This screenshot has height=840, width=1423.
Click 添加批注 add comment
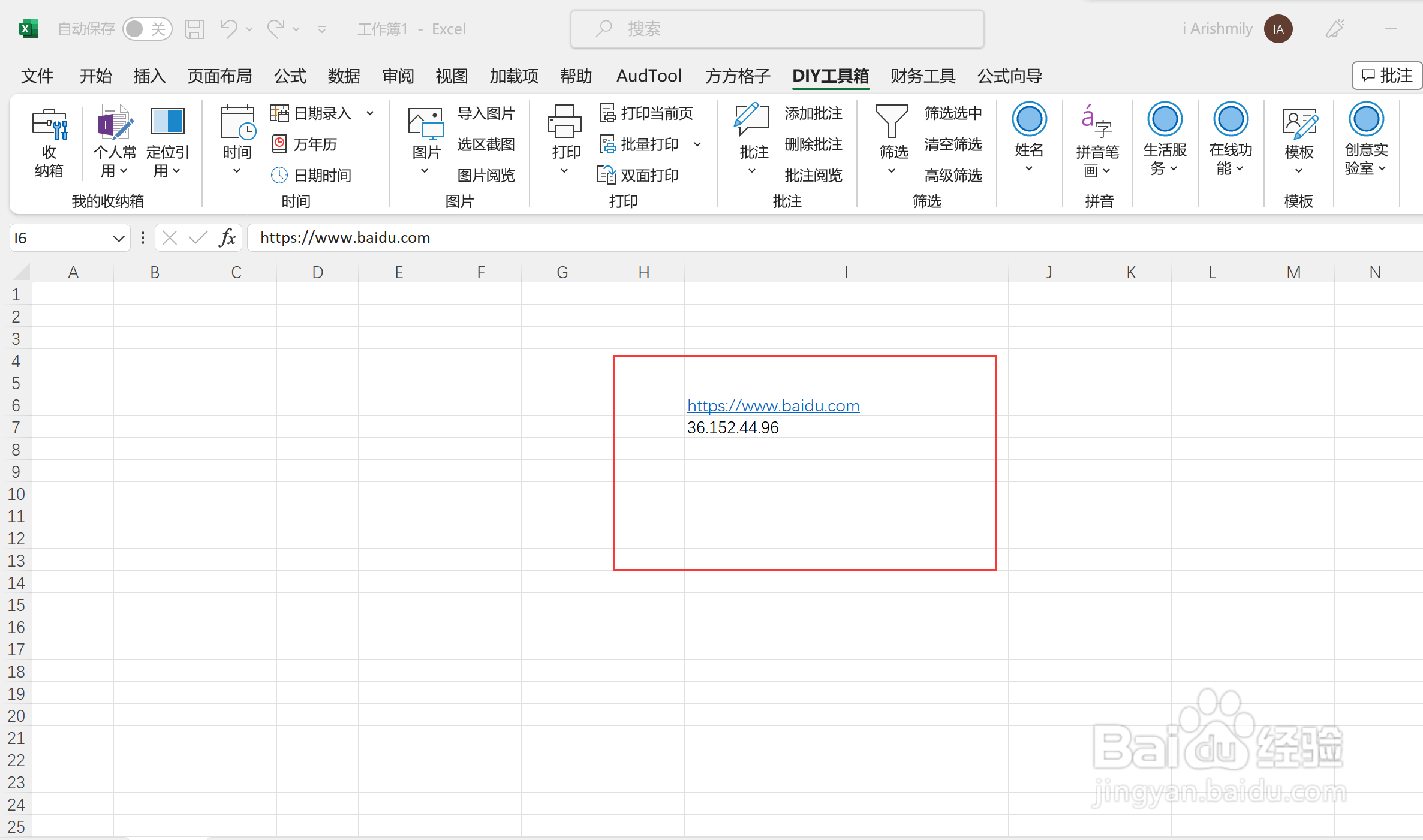pyautogui.click(x=813, y=113)
